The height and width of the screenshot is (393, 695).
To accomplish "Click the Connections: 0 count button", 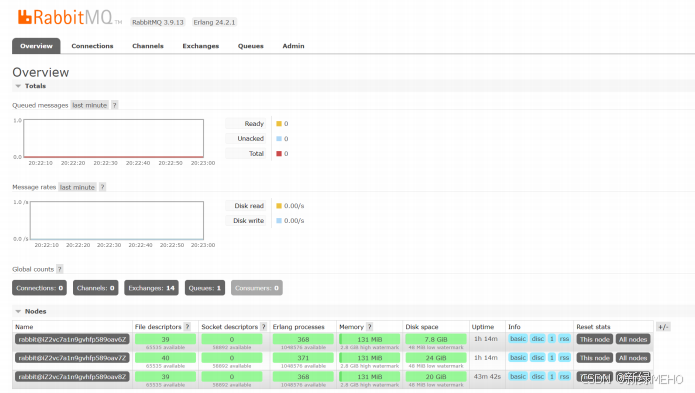I will [x=39, y=288].
